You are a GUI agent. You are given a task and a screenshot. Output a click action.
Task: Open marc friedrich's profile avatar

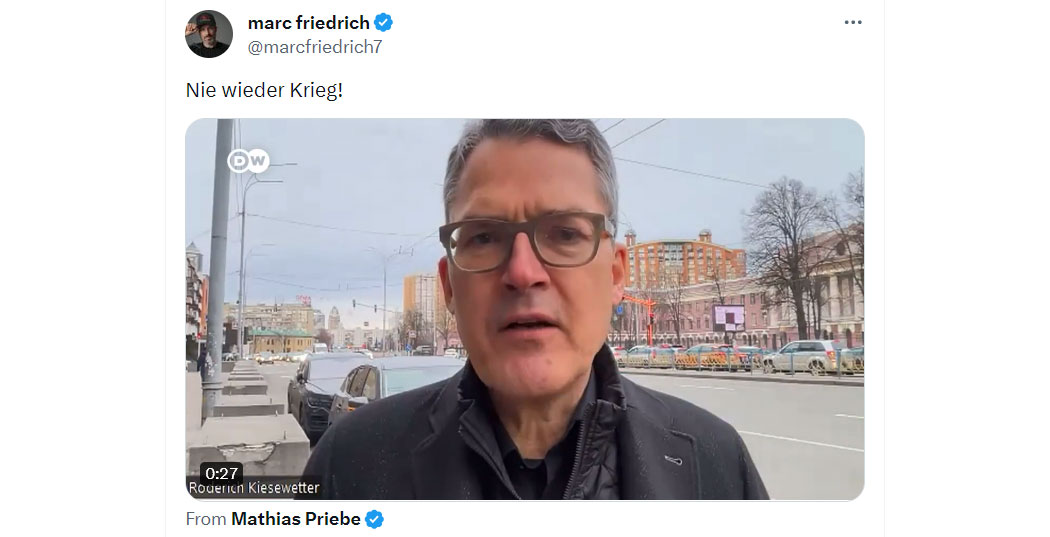coord(208,34)
